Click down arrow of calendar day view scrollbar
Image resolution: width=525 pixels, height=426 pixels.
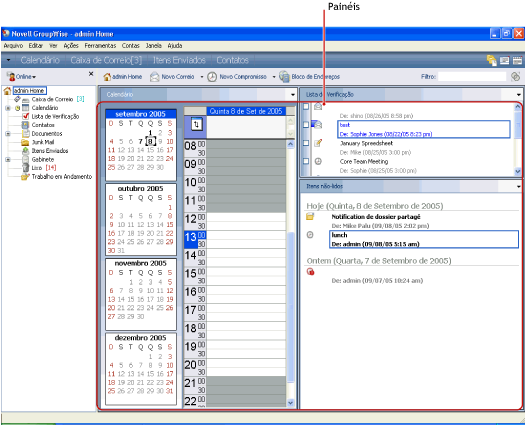(291, 403)
